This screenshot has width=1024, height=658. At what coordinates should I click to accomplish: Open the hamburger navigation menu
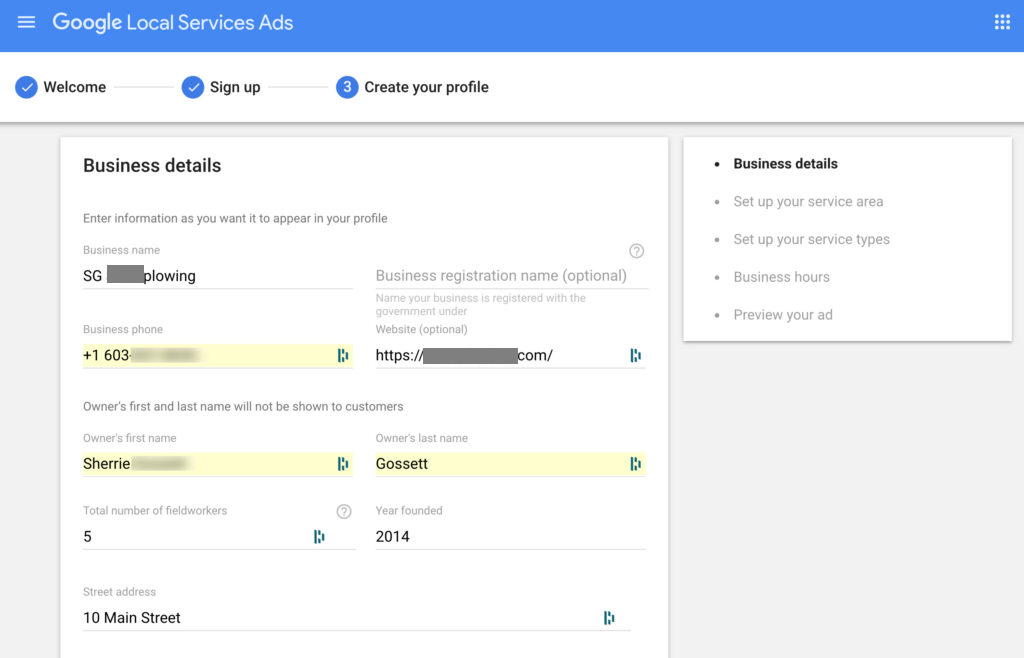point(26,22)
